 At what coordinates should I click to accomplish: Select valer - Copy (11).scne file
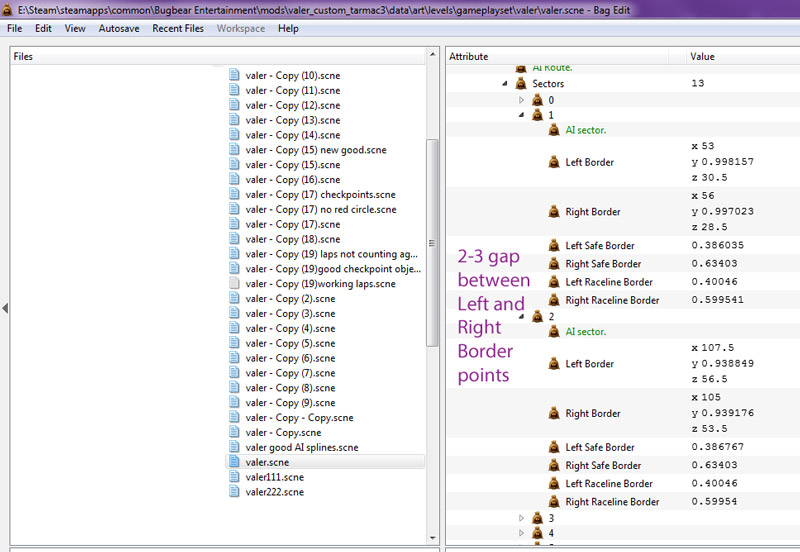[x=292, y=90]
